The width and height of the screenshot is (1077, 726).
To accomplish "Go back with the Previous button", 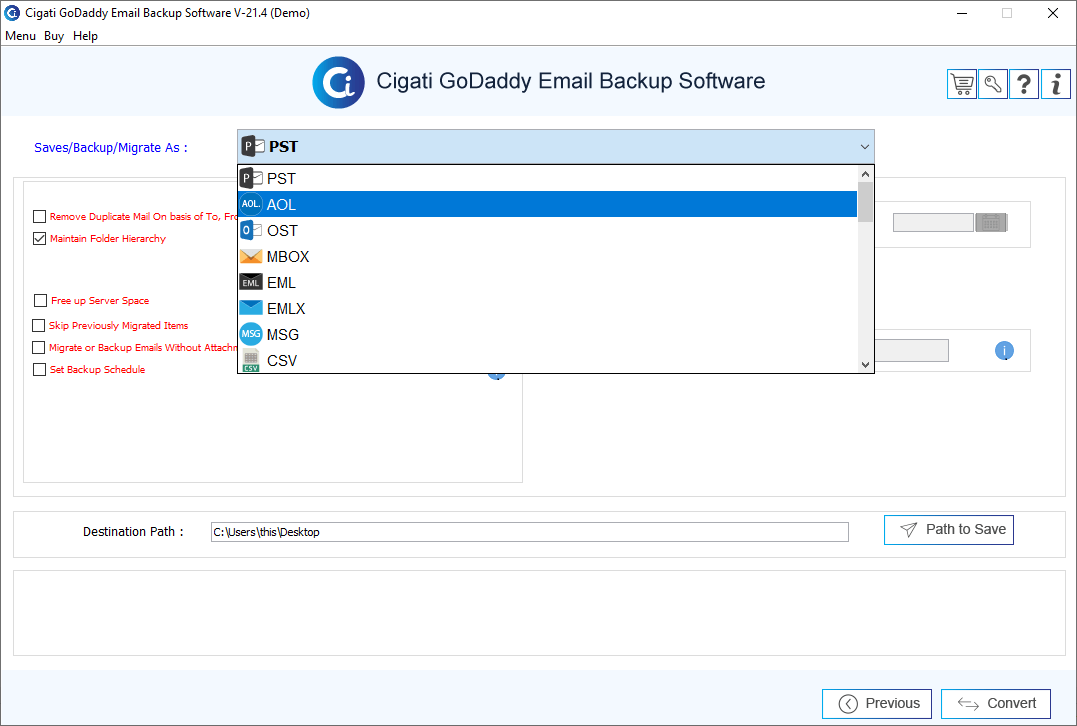I will [876, 703].
